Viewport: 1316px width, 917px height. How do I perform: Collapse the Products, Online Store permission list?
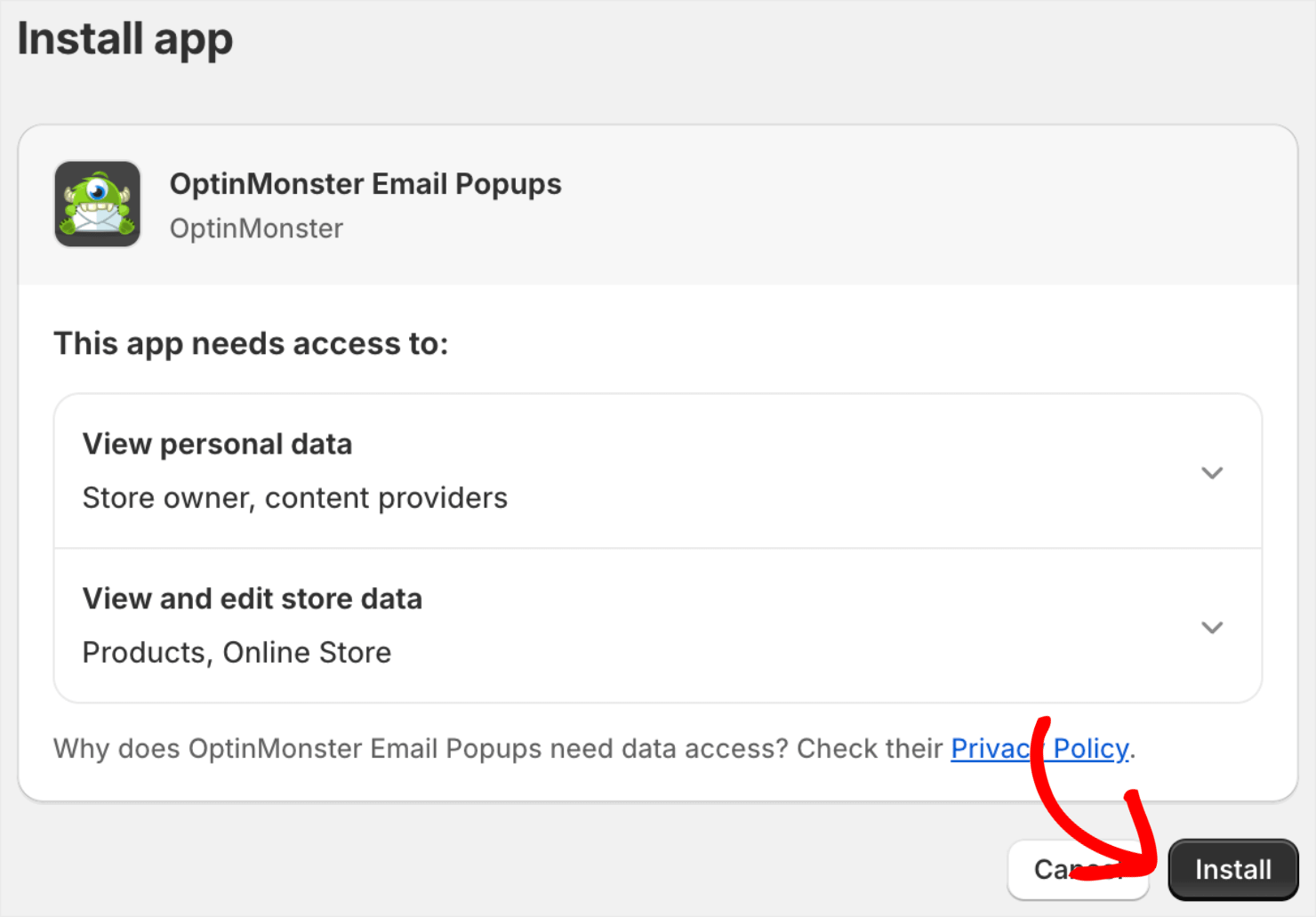point(1212,627)
